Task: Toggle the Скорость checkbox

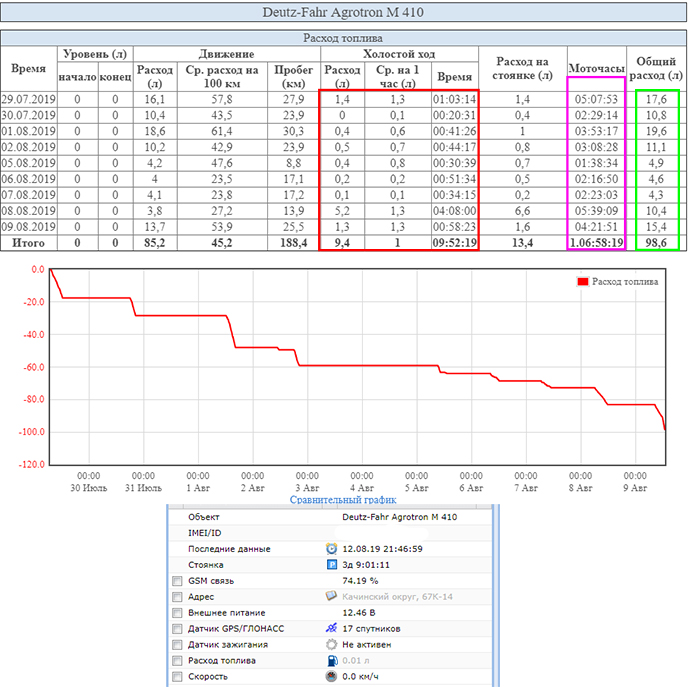Action: click(177, 677)
